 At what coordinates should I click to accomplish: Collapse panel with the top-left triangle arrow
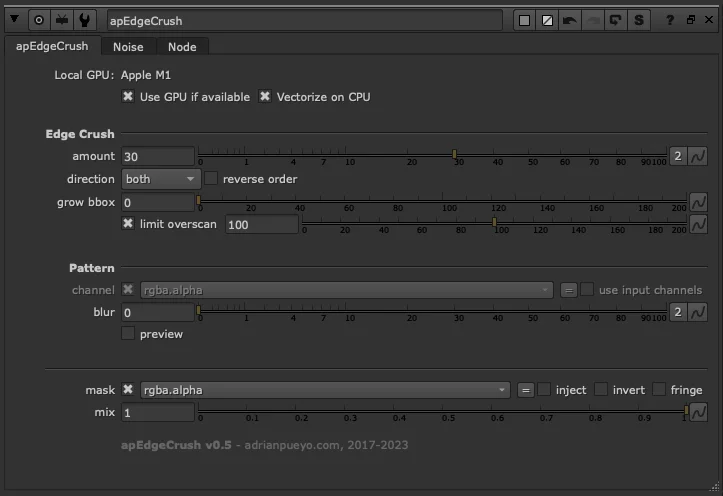point(14,19)
